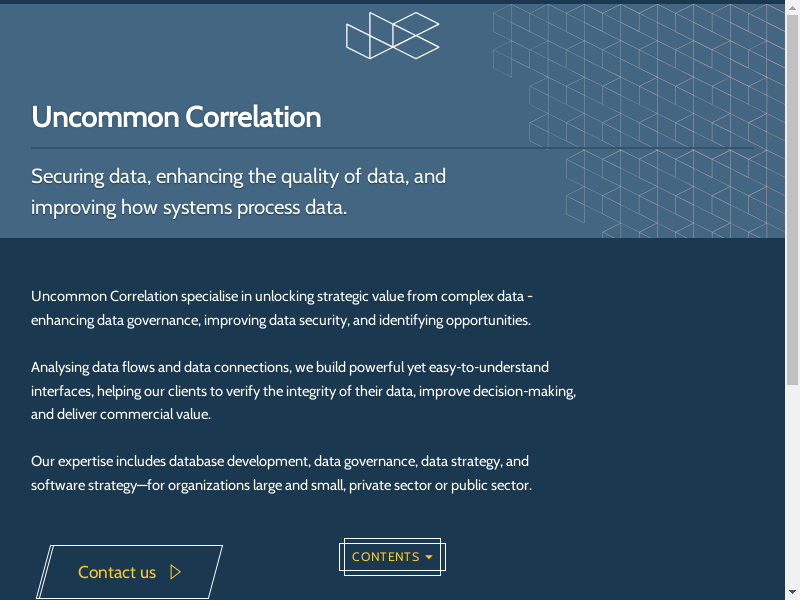Click the vertical scrollbar thumb
Viewport: 800px width, 600px height.
(x=793, y=200)
